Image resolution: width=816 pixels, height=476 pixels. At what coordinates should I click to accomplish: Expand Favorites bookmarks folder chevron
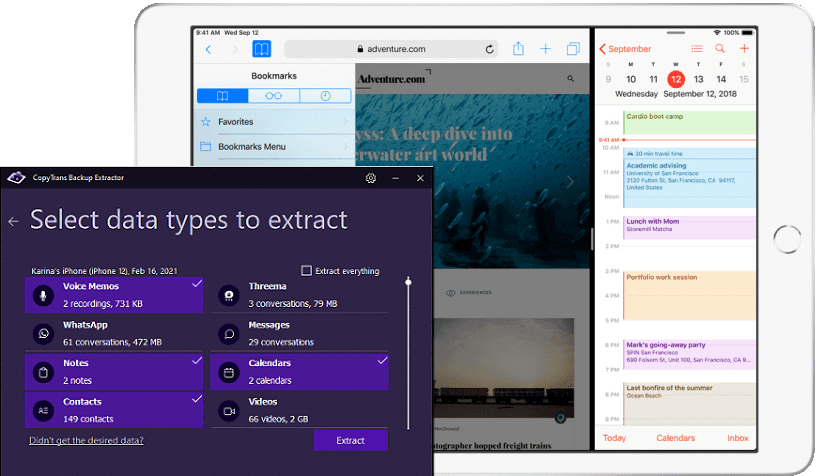coord(346,122)
